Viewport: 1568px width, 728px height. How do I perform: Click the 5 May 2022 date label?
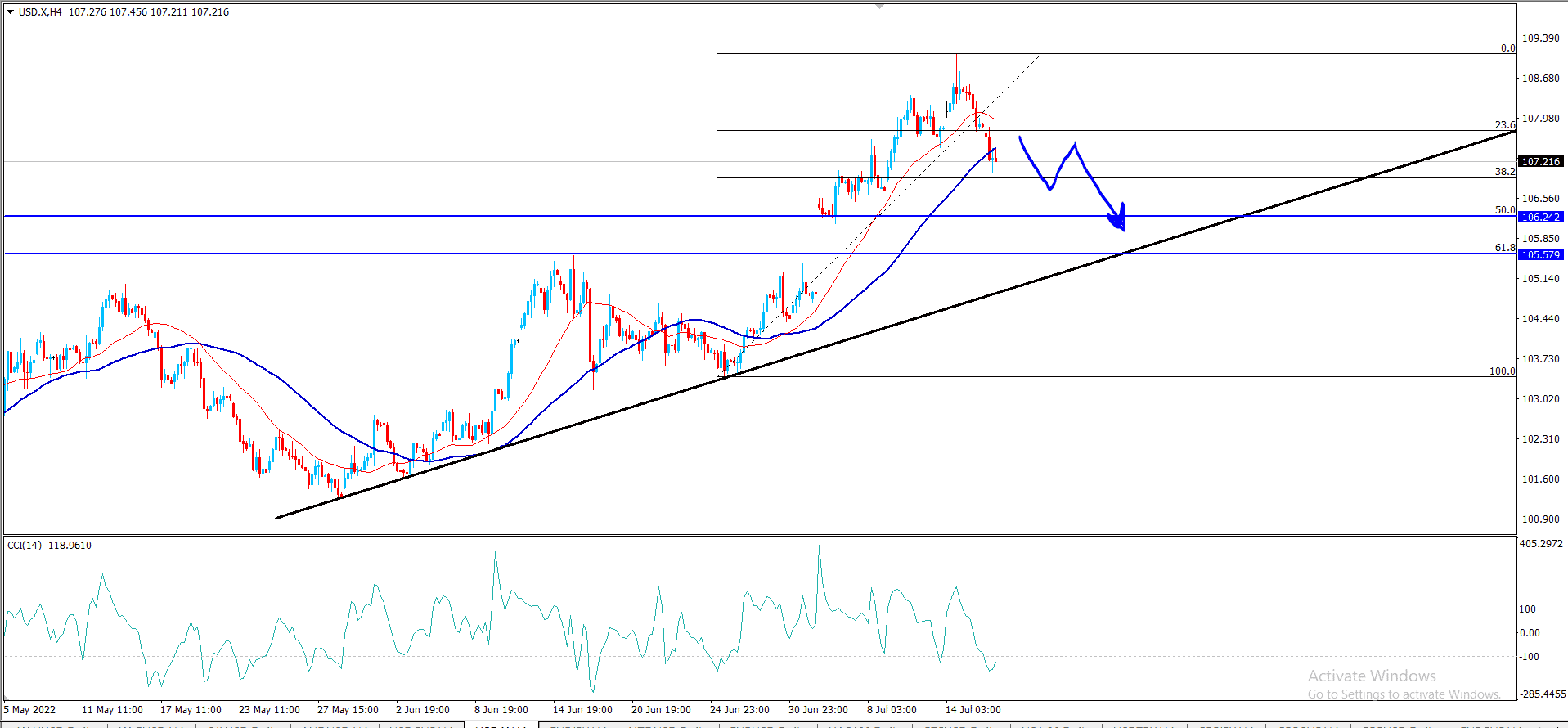coord(30,710)
